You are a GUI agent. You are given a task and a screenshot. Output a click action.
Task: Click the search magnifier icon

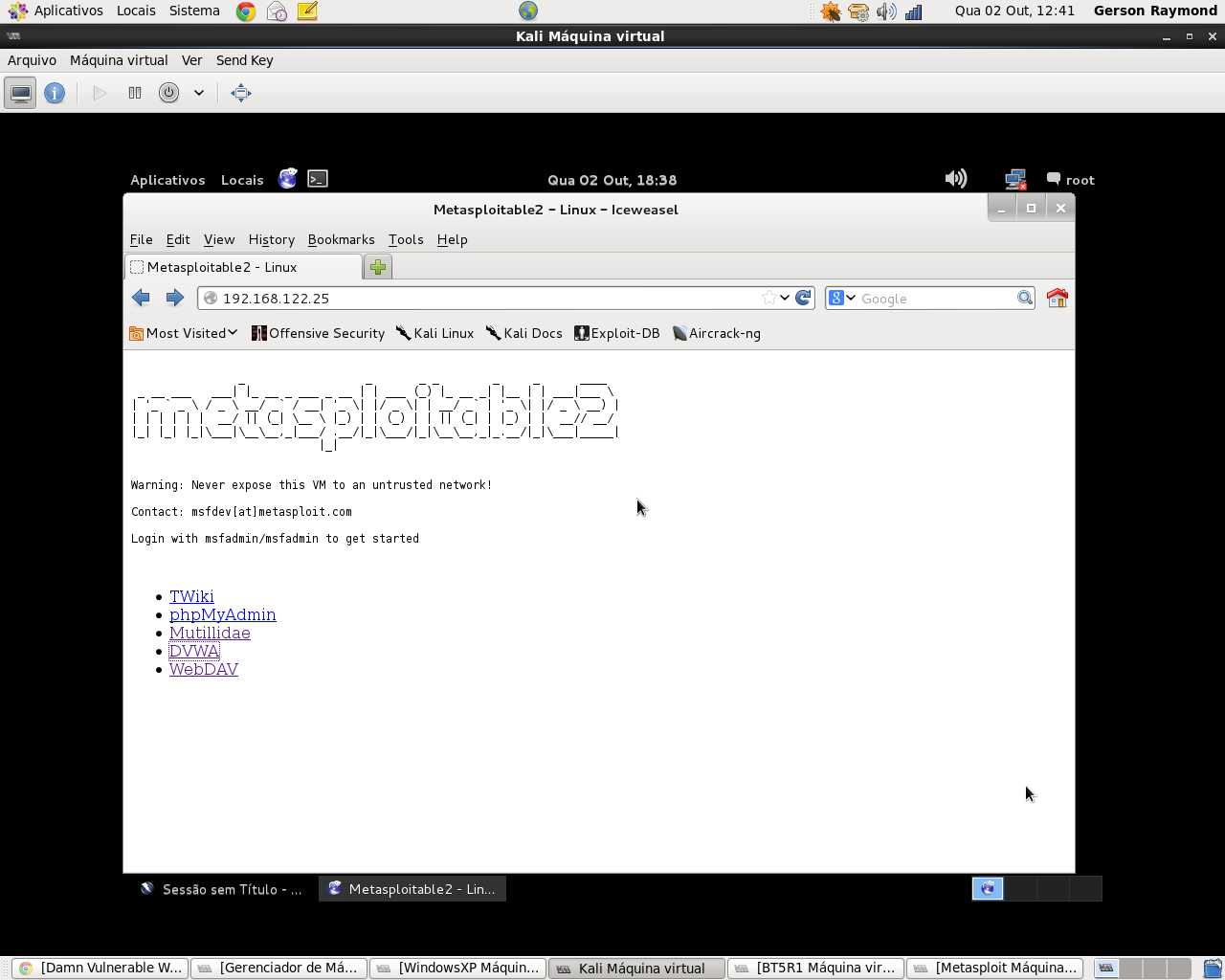point(1025,298)
